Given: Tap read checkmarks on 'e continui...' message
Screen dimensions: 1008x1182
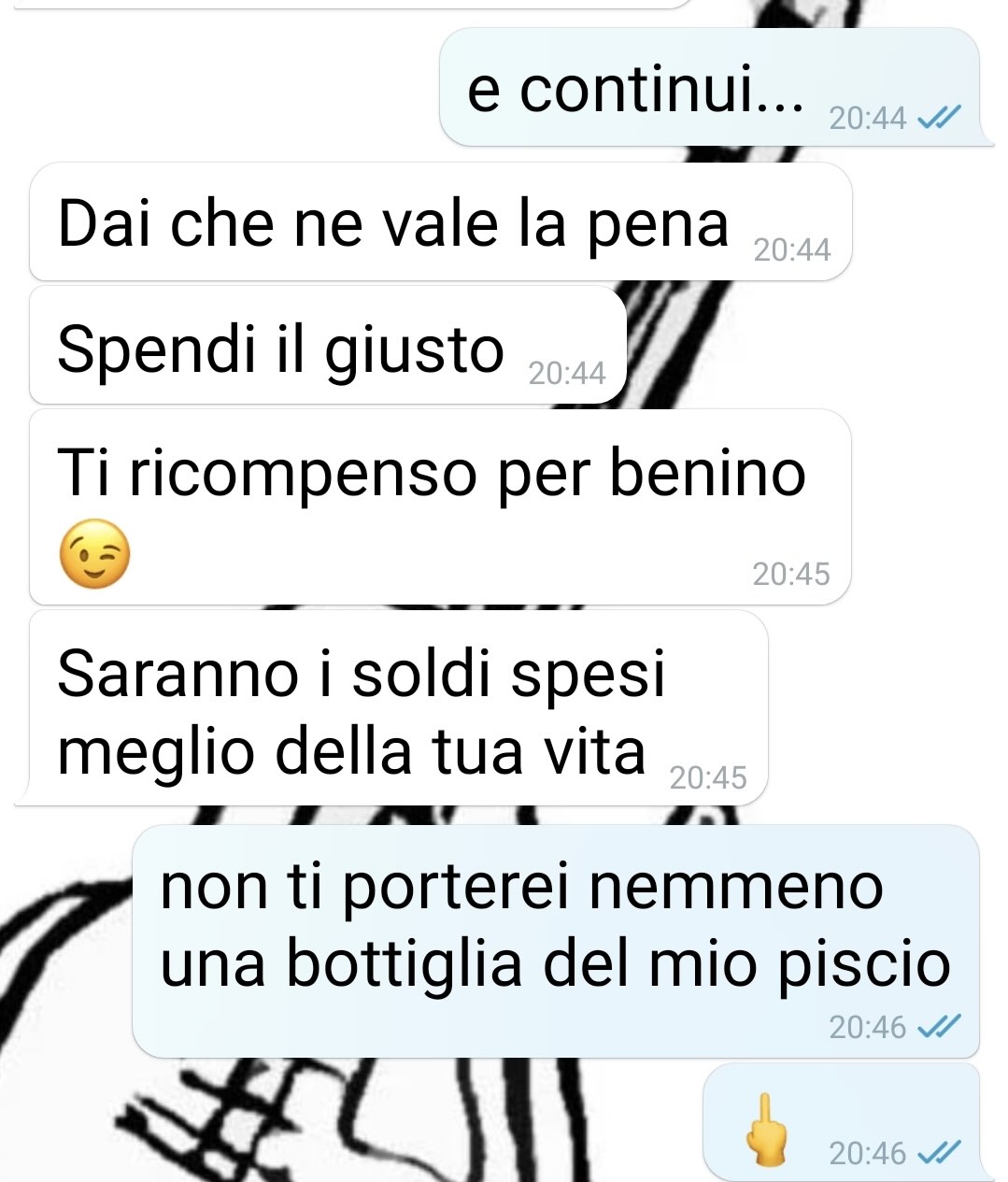Looking at the screenshot, I should tap(939, 118).
